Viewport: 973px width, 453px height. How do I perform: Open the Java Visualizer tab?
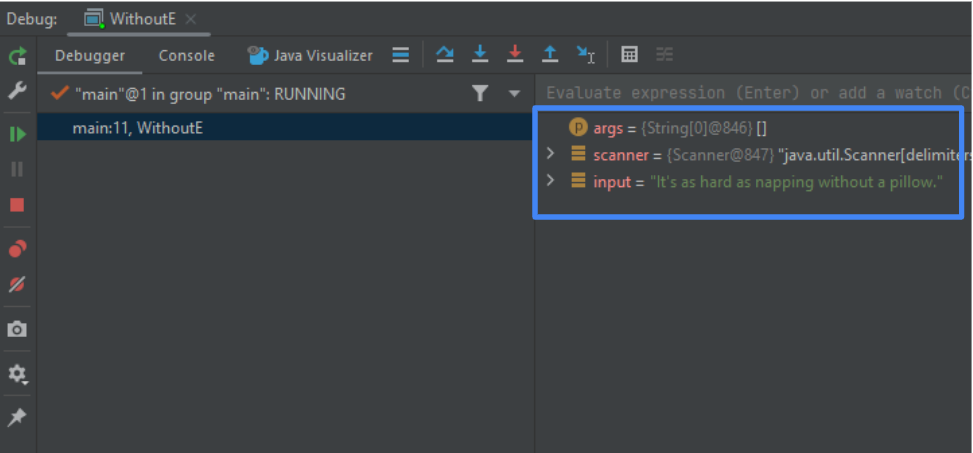(x=310, y=56)
